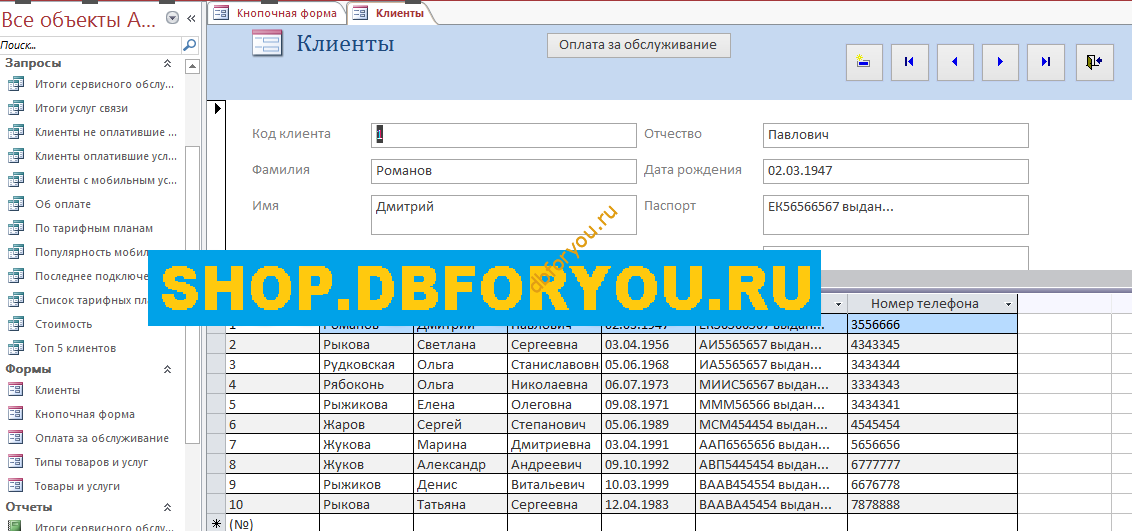Image resolution: width=1132 pixels, height=531 pixels.
Task: Click Паспорт field ЕК56566567
Action: pyautogui.click(x=895, y=215)
